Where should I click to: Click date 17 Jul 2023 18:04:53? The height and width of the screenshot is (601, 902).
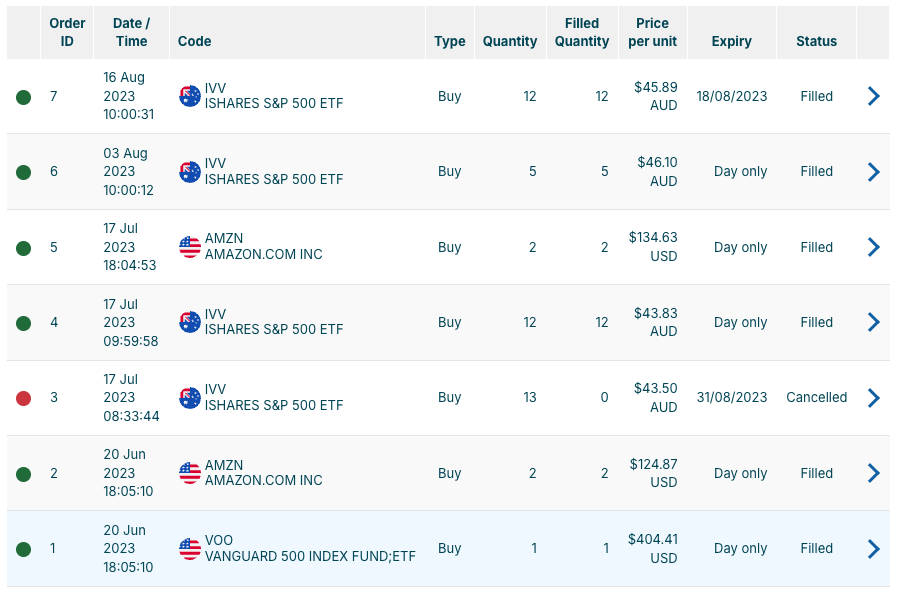tap(130, 247)
